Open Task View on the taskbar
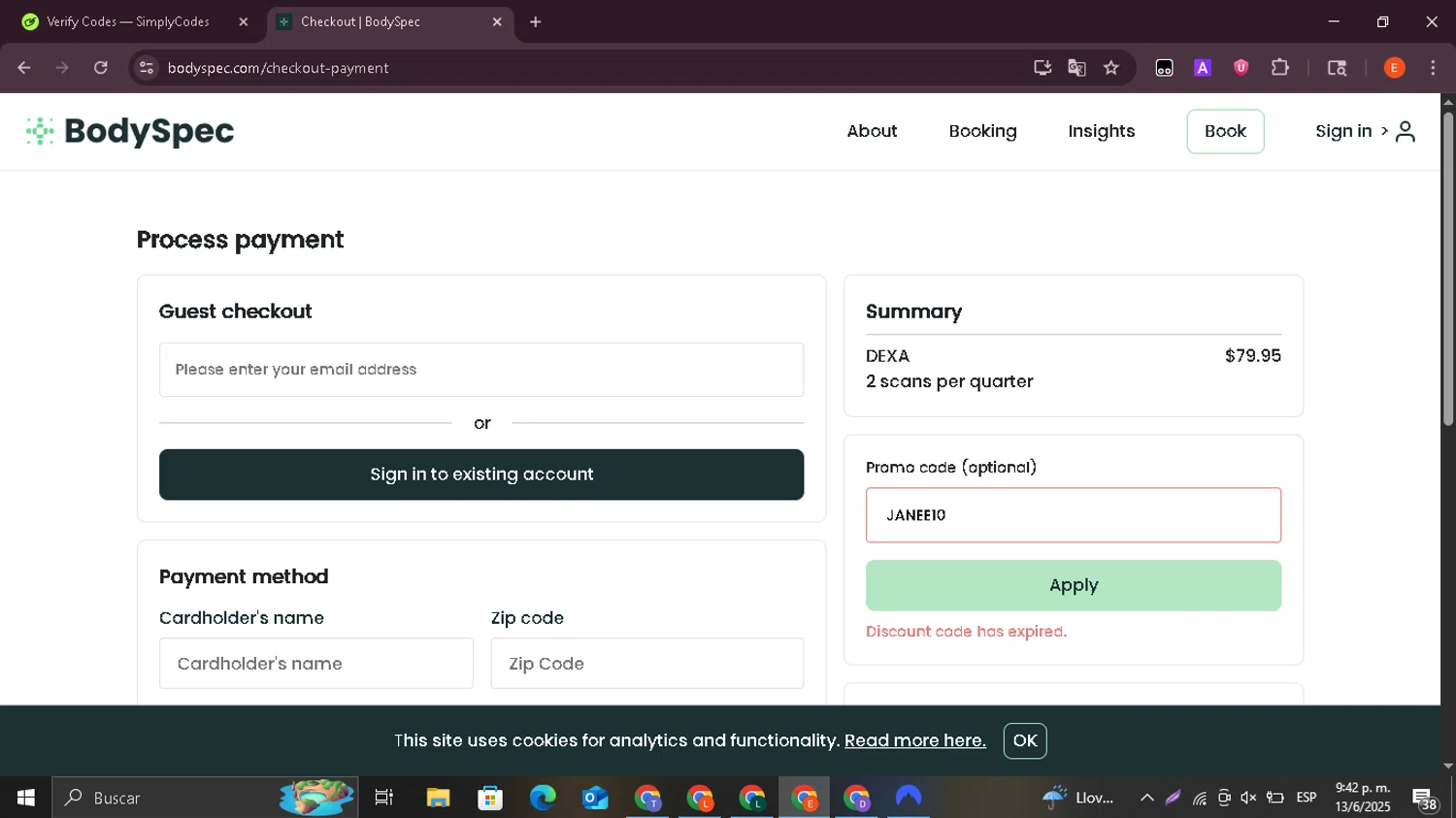The image size is (1456, 818). 384,798
